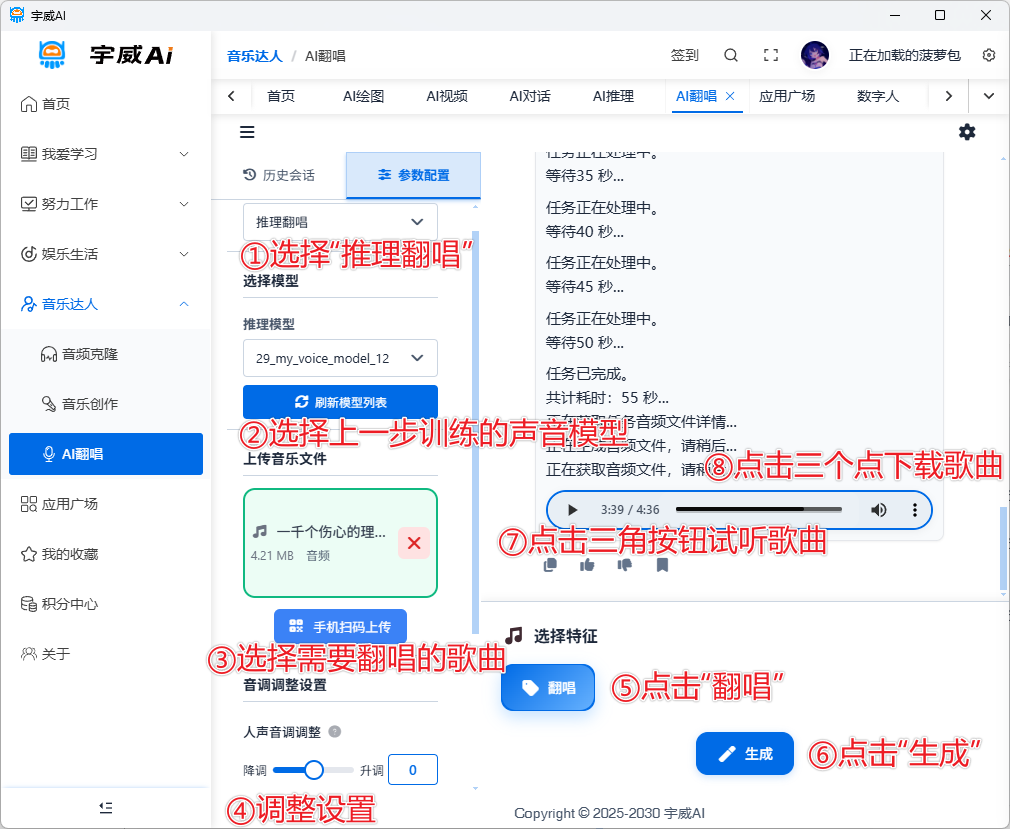Play the generated audio track
Image resolution: width=1010 pixels, height=829 pixels.
coord(572,510)
